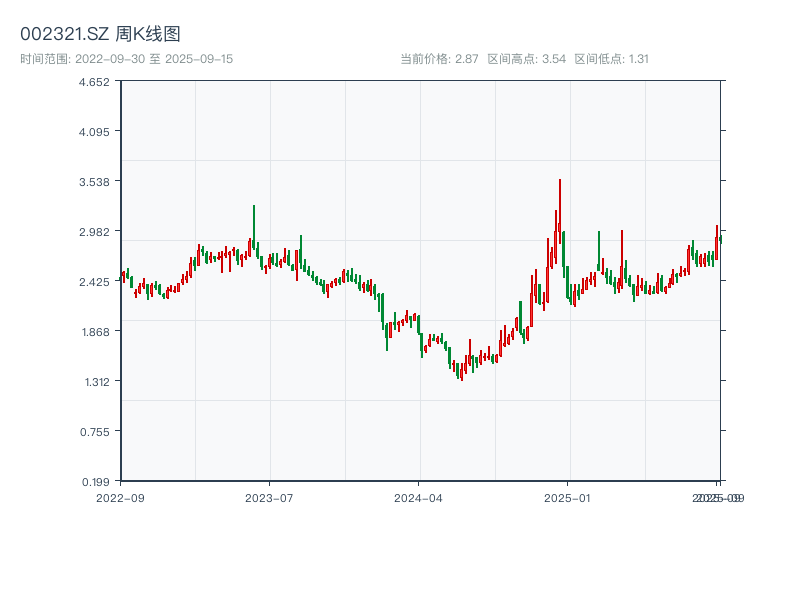This screenshot has width=800, height=600.
Task: Click the overlapping 2025-09 date label
Action: (x=719, y=497)
